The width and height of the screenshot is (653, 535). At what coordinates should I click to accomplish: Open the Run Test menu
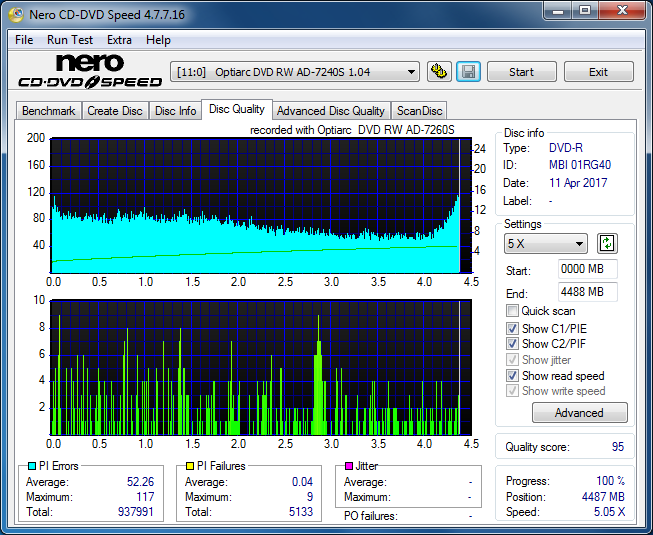point(70,40)
